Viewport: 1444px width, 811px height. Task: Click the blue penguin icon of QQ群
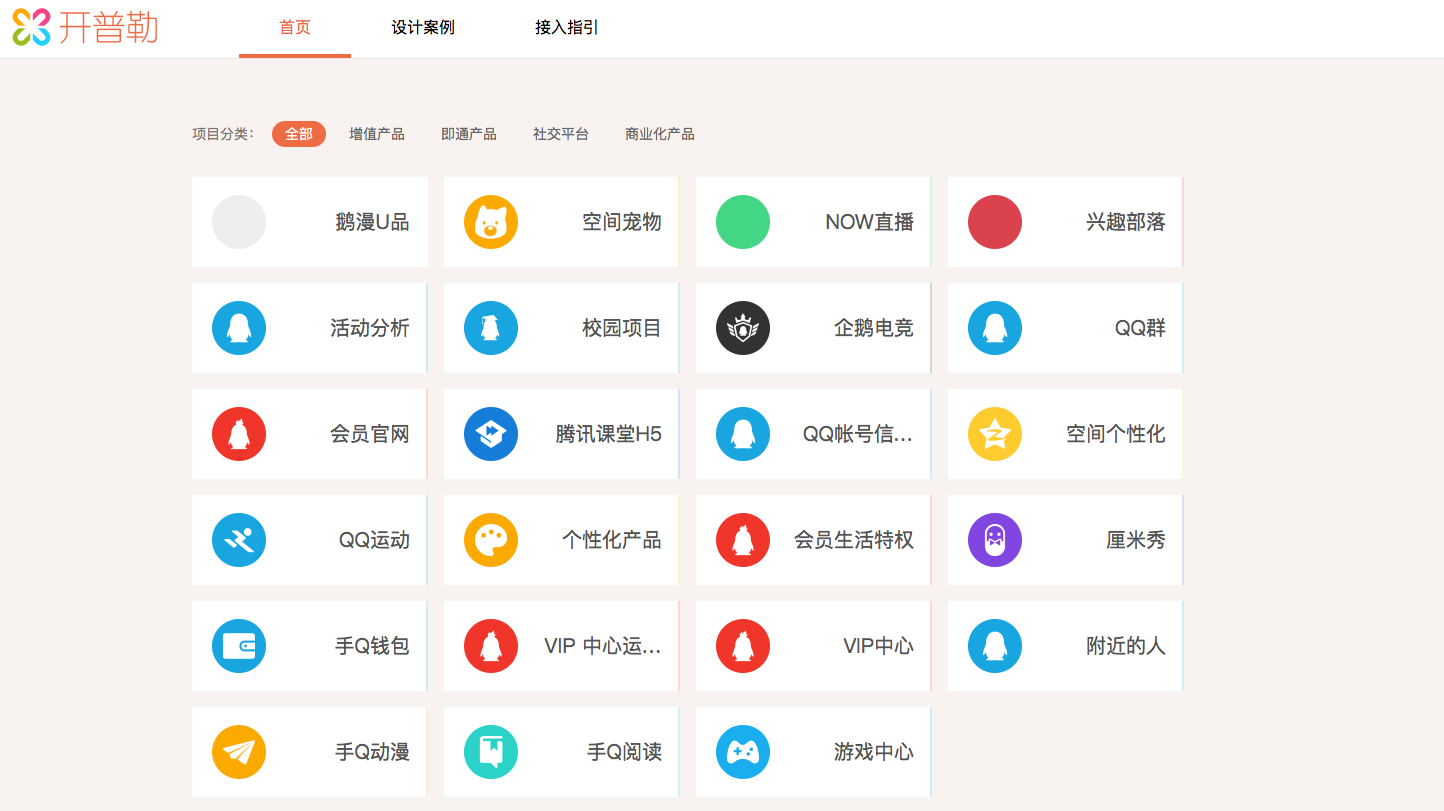[x=995, y=328]
